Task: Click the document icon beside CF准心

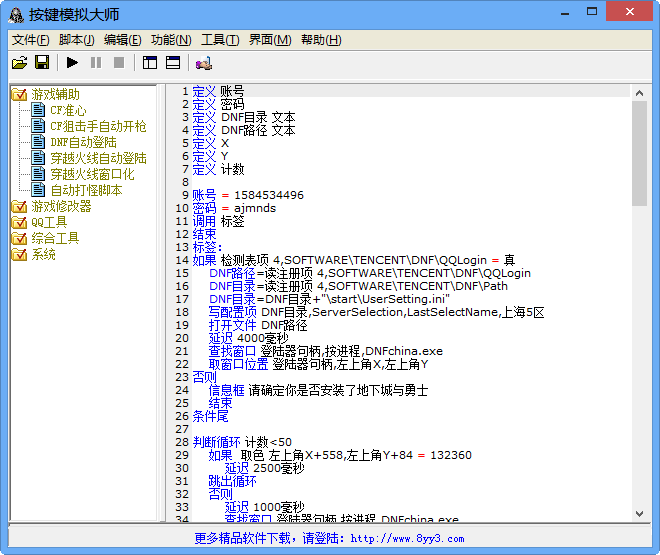Action: 38,110
